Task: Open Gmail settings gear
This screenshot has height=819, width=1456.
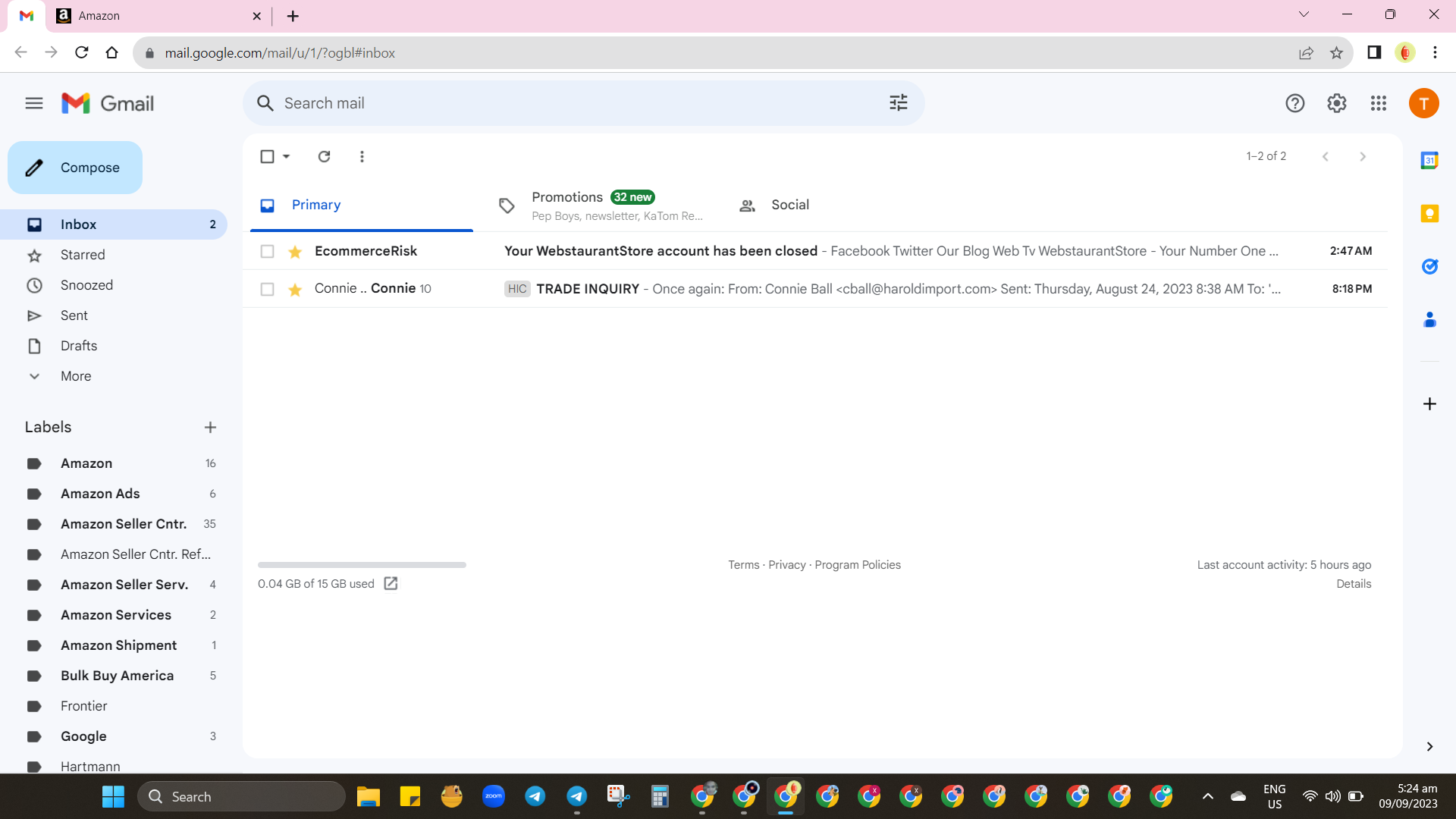Action: (x=1337, y=103)
